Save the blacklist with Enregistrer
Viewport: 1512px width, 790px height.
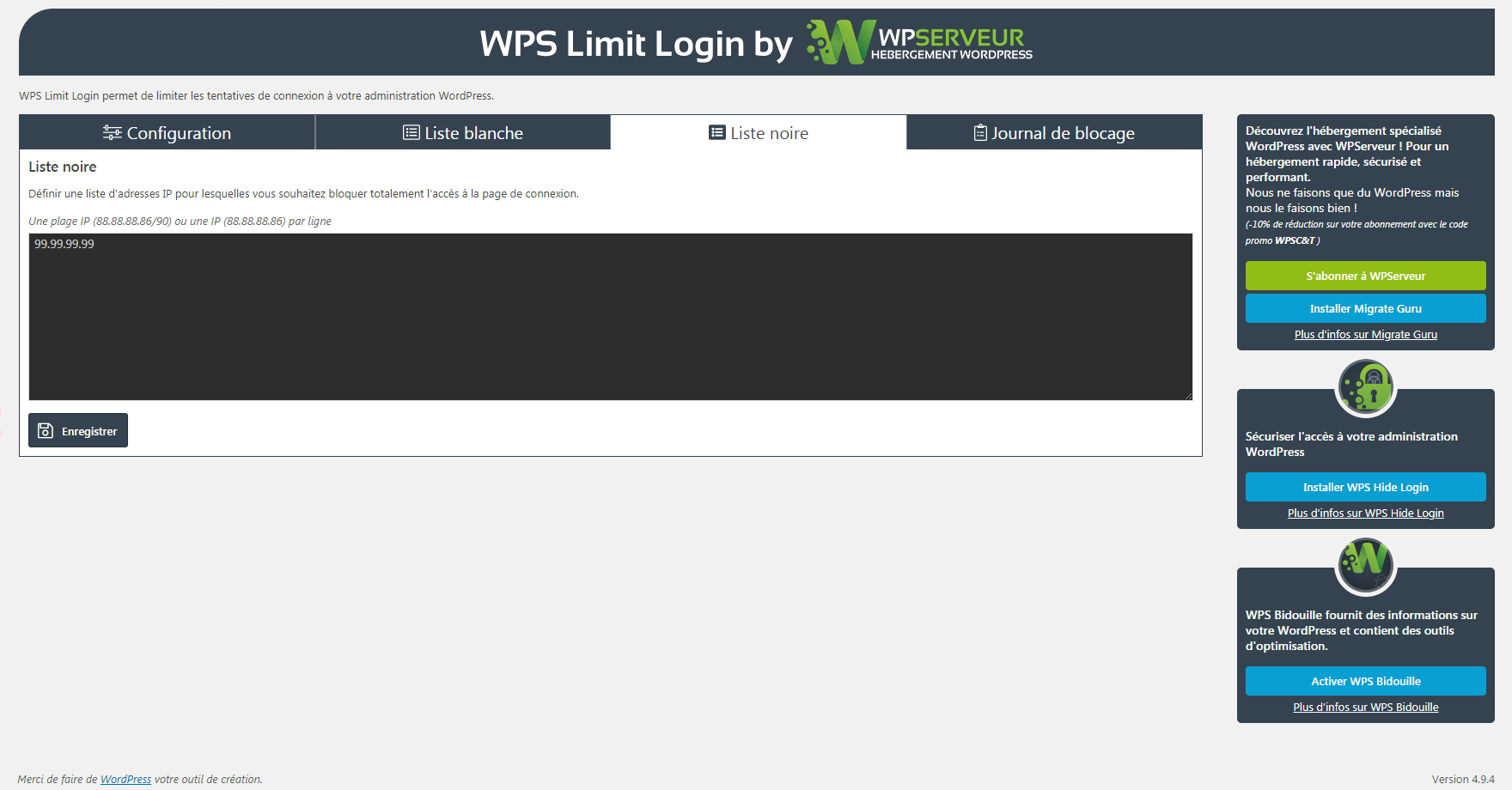(x=78, y=430)
